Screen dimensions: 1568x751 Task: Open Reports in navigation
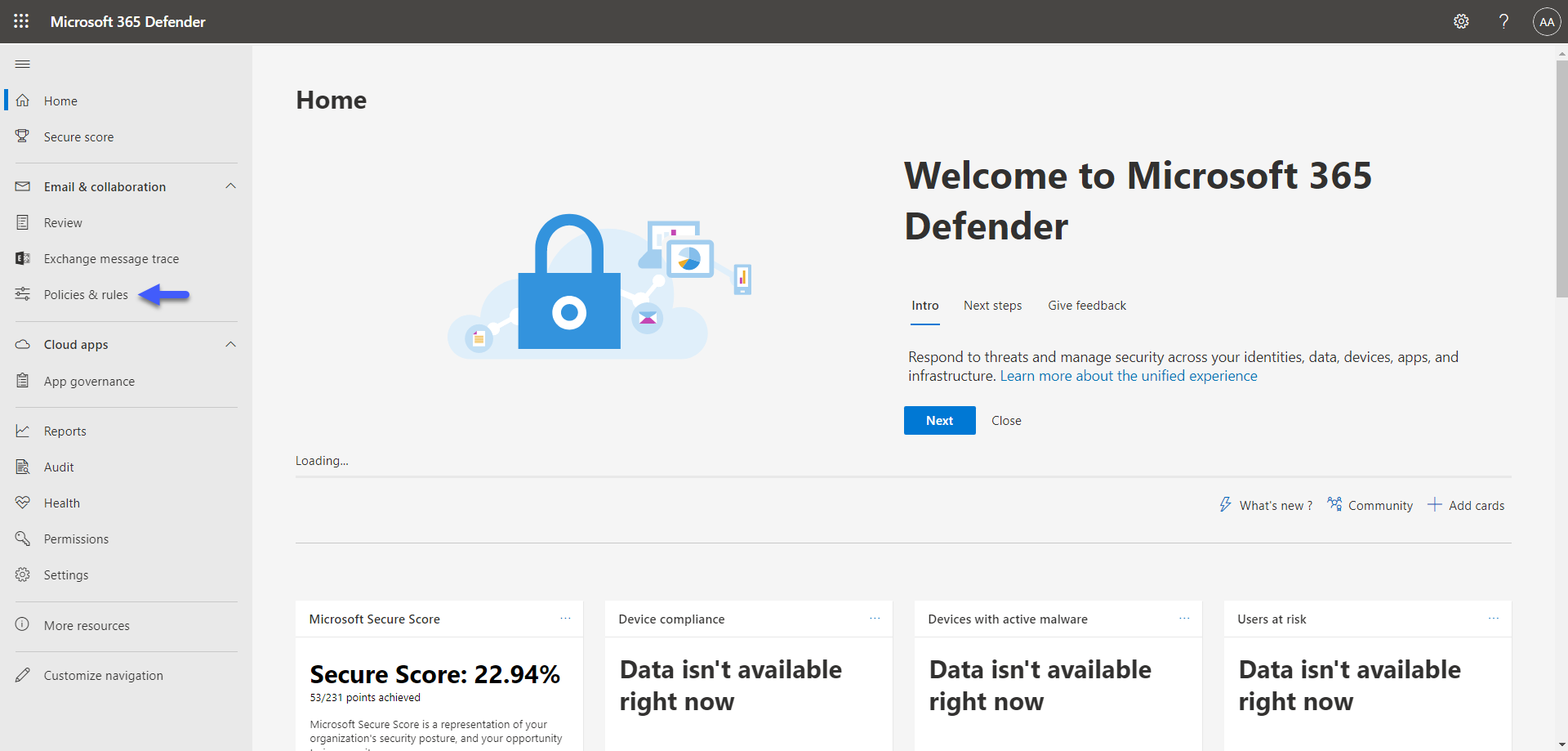pyautogui.click(x=65, y=431)
